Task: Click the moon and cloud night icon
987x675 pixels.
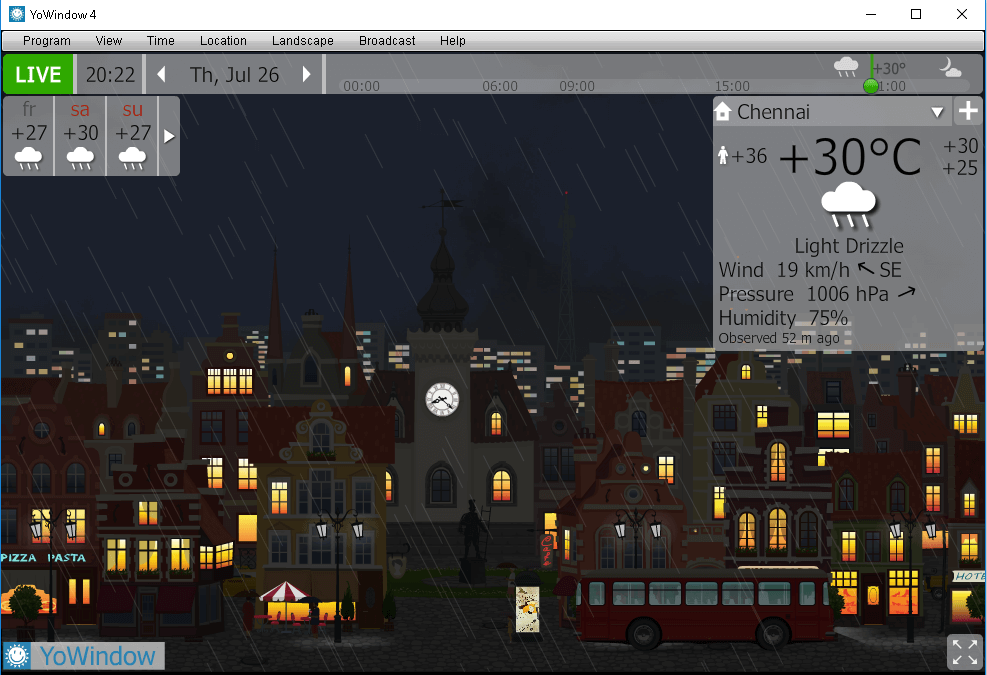Action: [949, 70]
